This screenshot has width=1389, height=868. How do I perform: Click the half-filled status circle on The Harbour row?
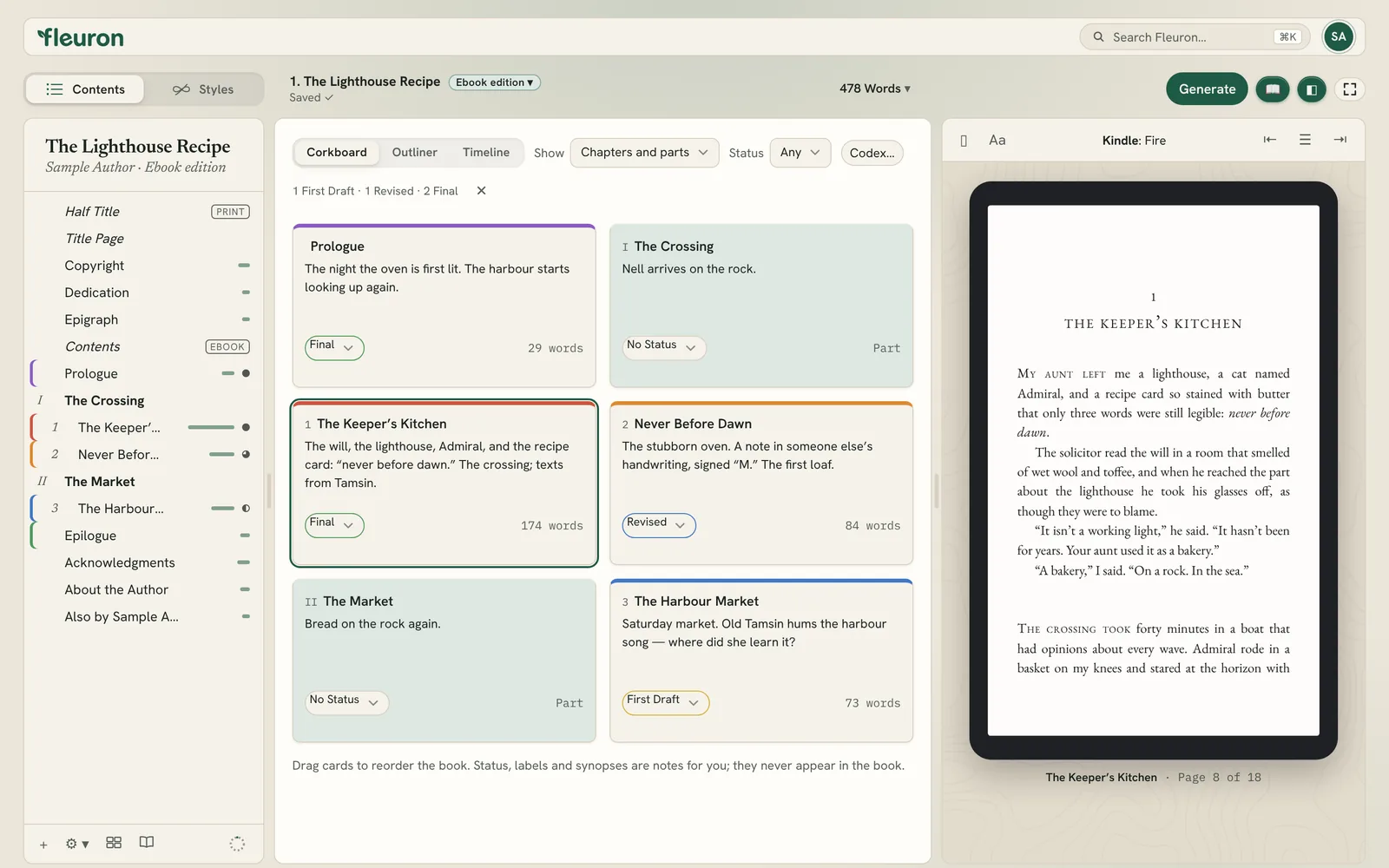246,509
